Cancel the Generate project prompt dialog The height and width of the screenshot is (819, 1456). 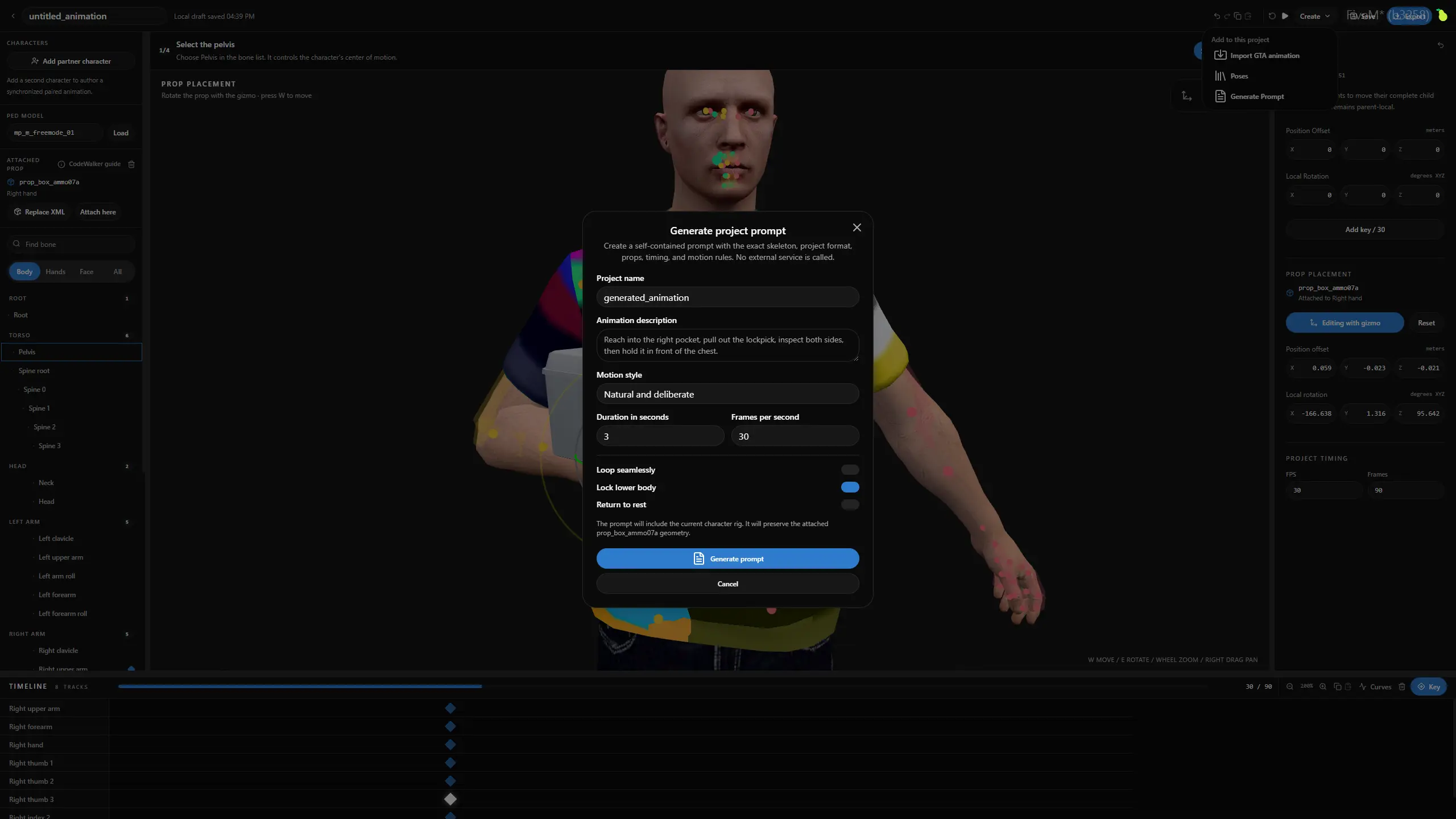pyautogui.click(x=727, y=584)
